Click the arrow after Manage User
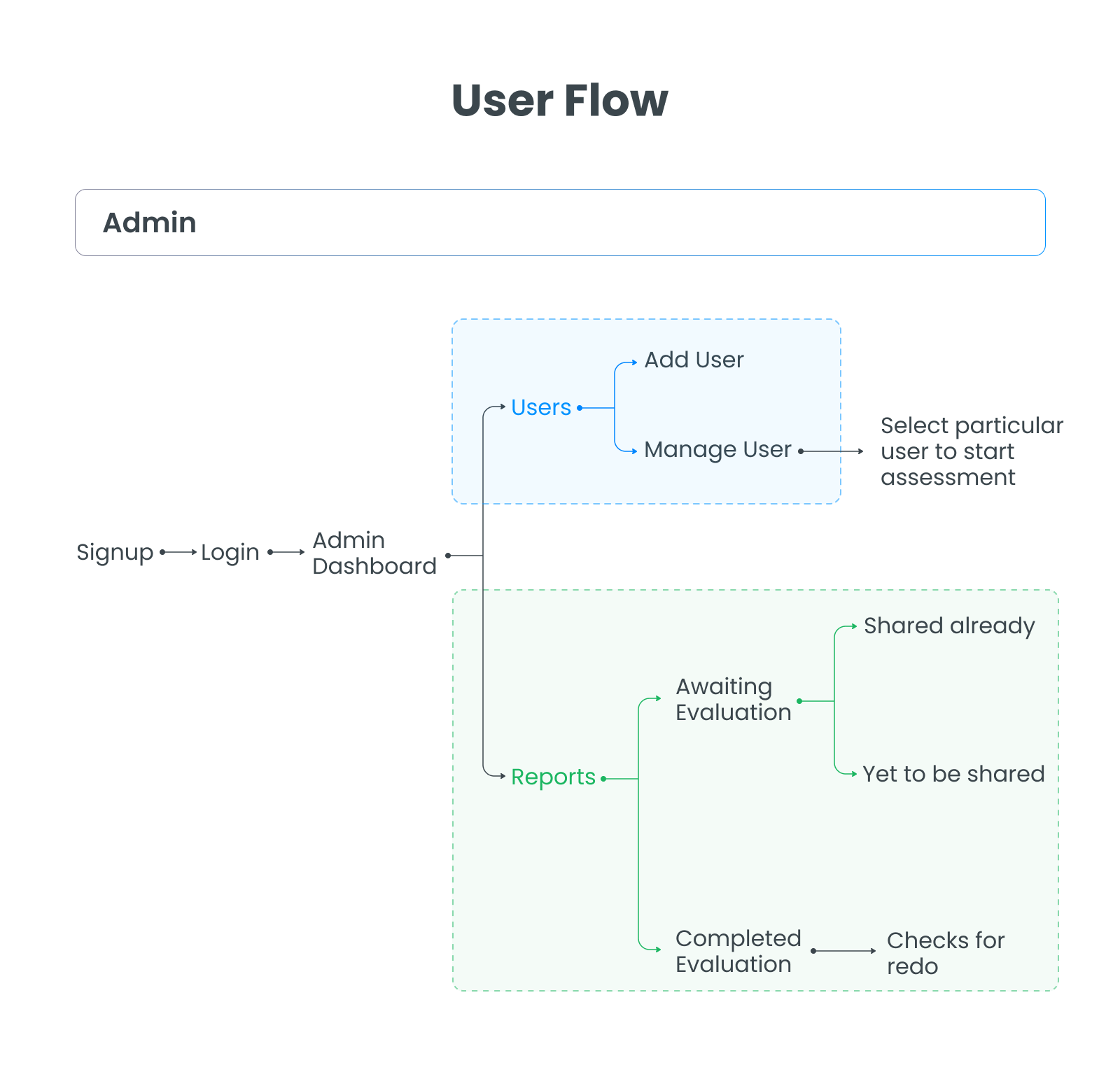The height and width of the screenshot is (1072, 1120). 832,451
